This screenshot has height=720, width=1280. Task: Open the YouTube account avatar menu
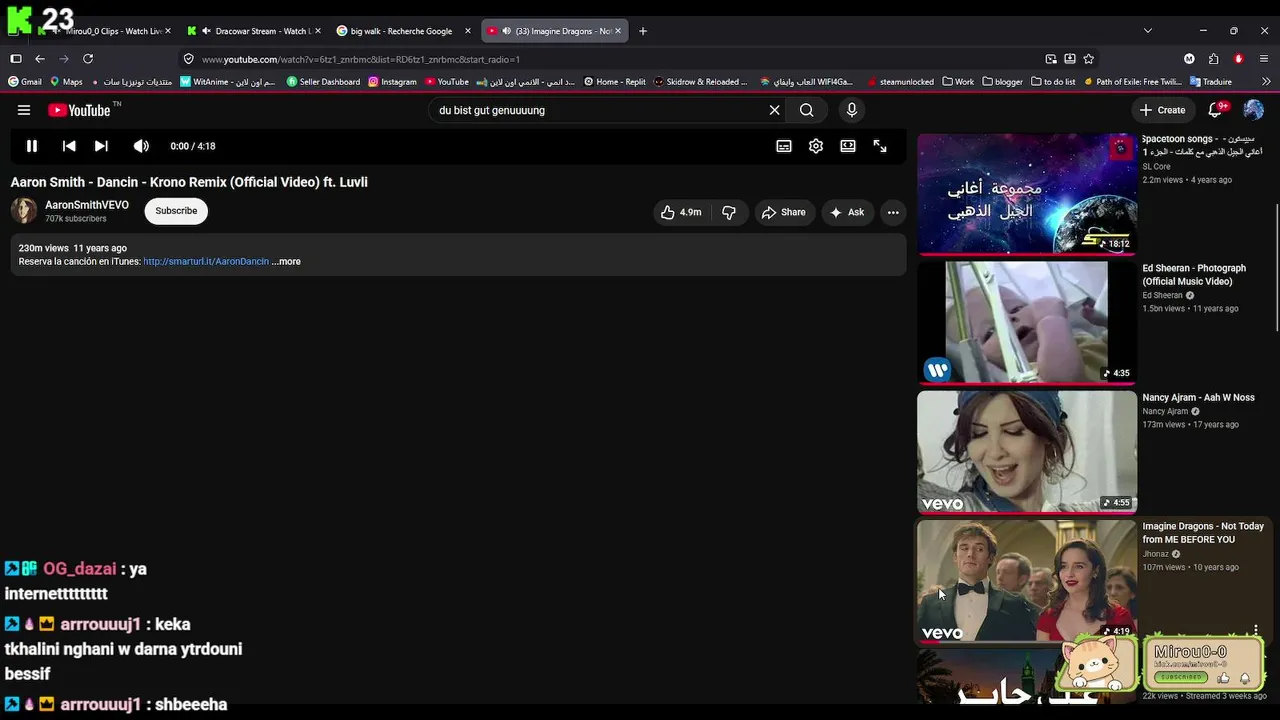1253,110
